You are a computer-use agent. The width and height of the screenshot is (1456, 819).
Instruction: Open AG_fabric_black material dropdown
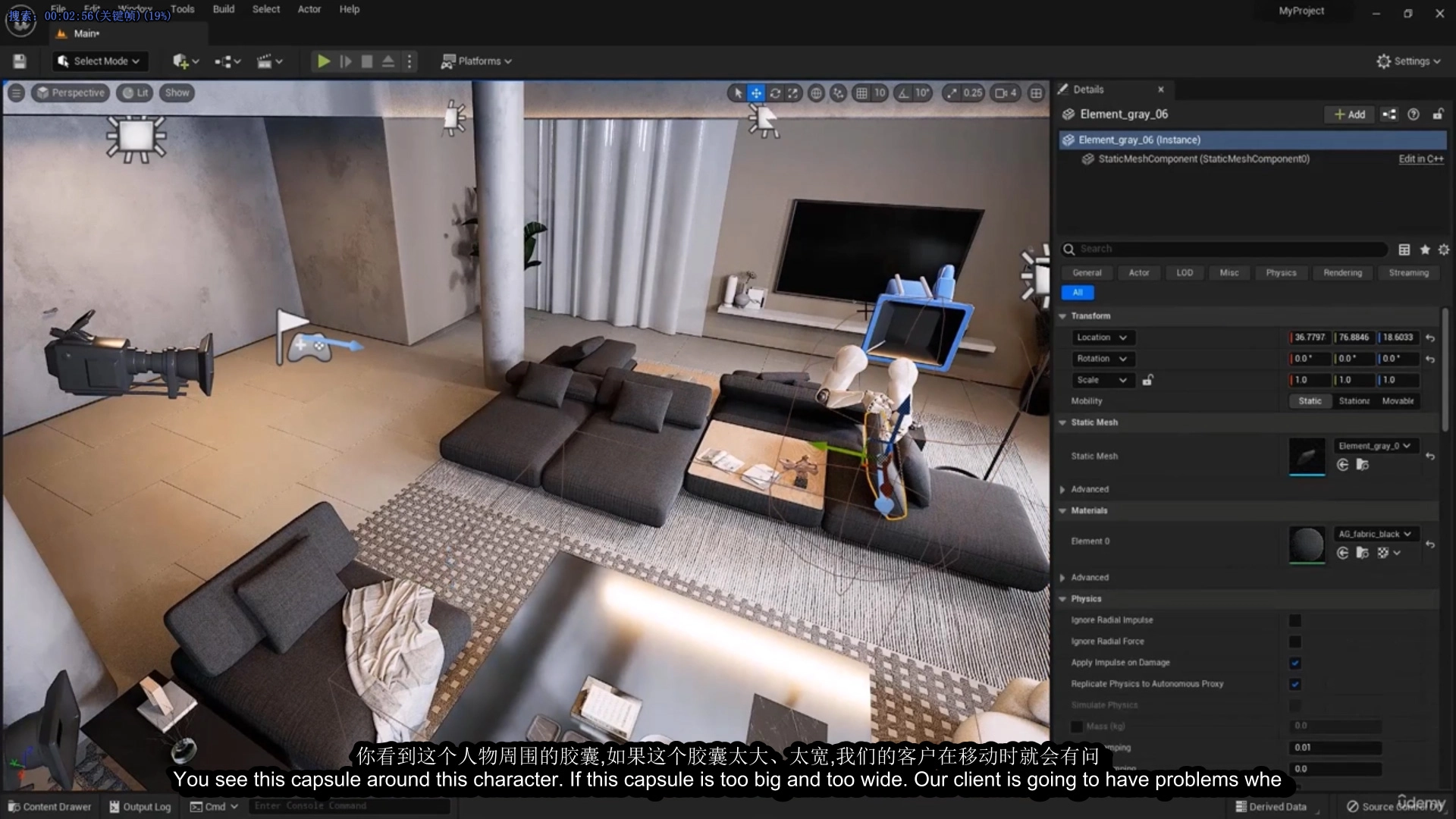click(1375, 534)
